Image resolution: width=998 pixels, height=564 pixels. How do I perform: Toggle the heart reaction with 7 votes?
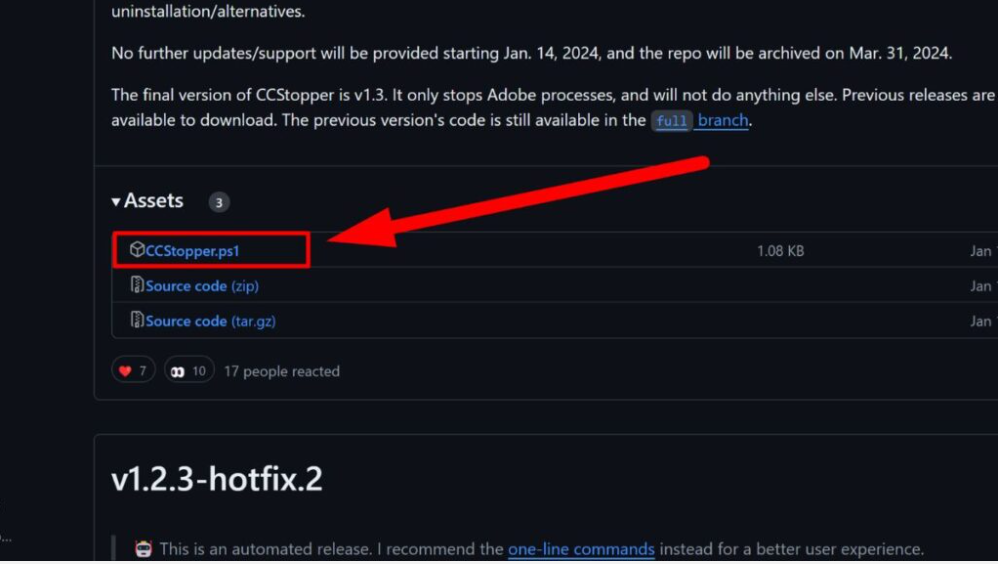[x=133, y=370]
